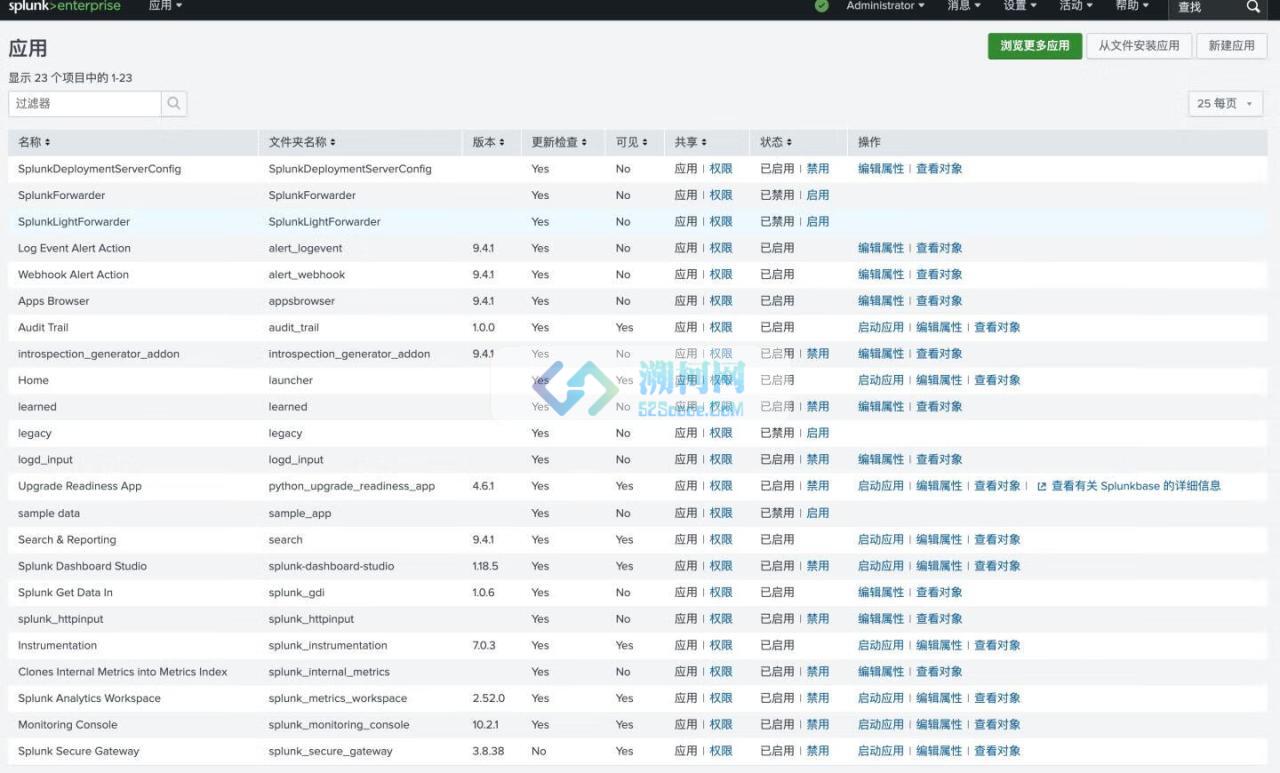This screenshot has height=773, width=1280.
Task: Open 权限 for legacy row
Action: coord(721,433)
